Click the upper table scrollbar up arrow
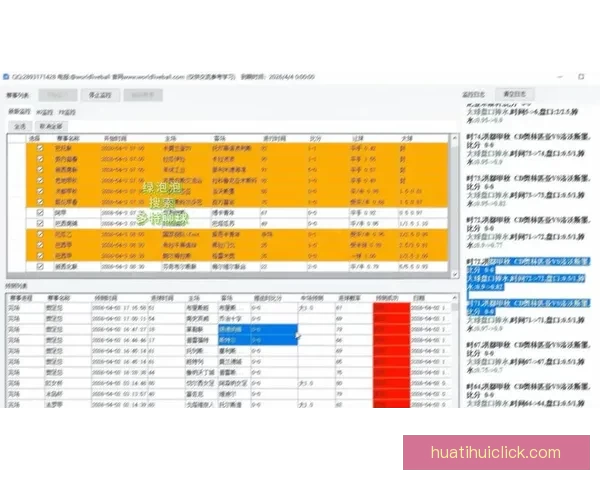 (x=455, y=138)
